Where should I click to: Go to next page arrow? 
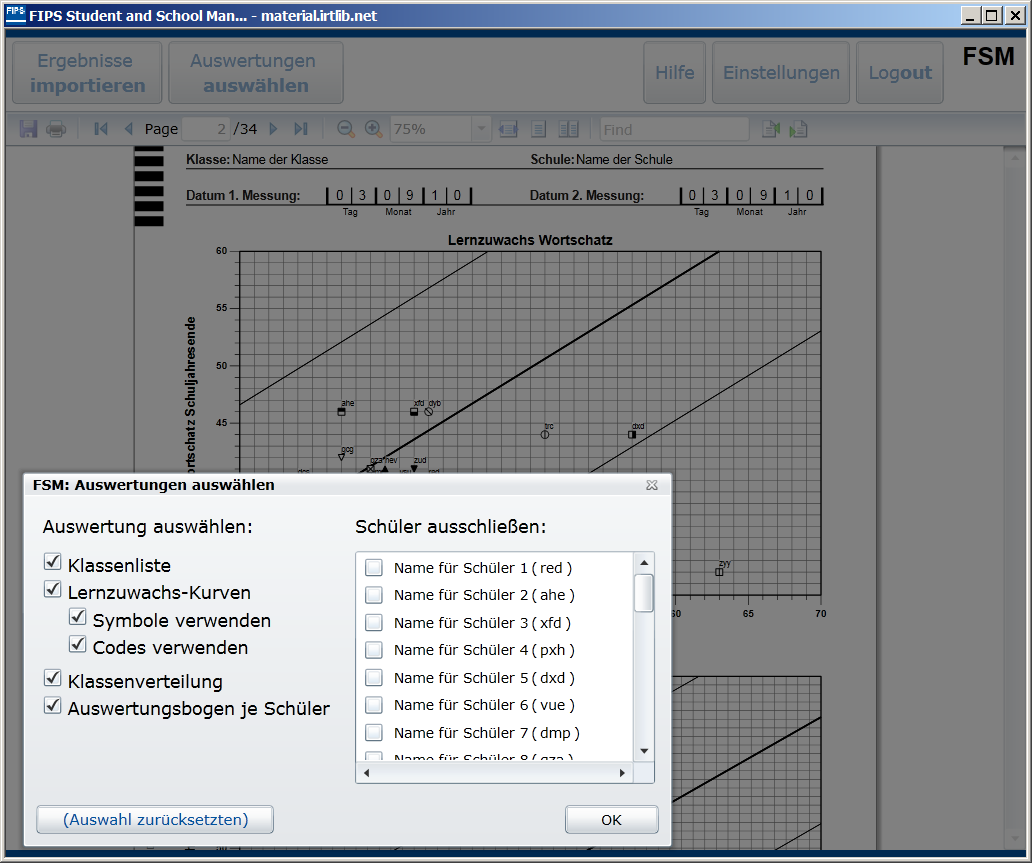click(x=273, y=129)
